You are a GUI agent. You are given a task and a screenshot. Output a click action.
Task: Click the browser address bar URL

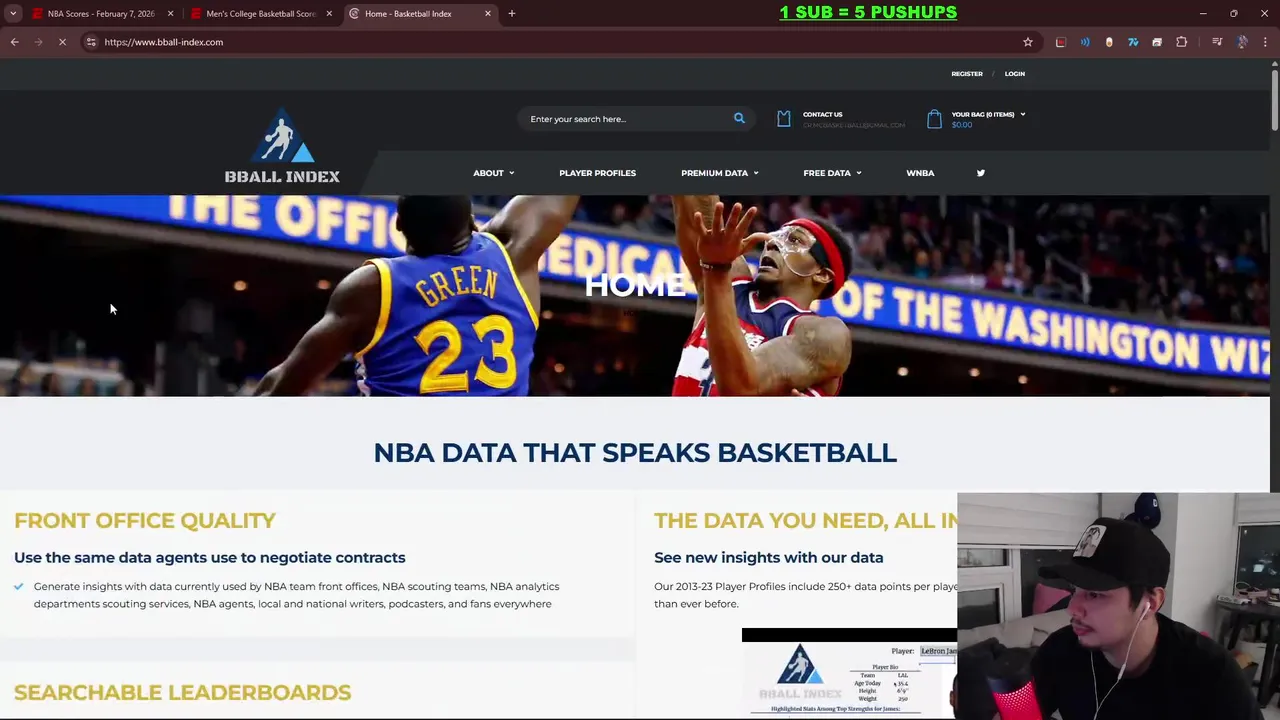click(x=164, y=42)
